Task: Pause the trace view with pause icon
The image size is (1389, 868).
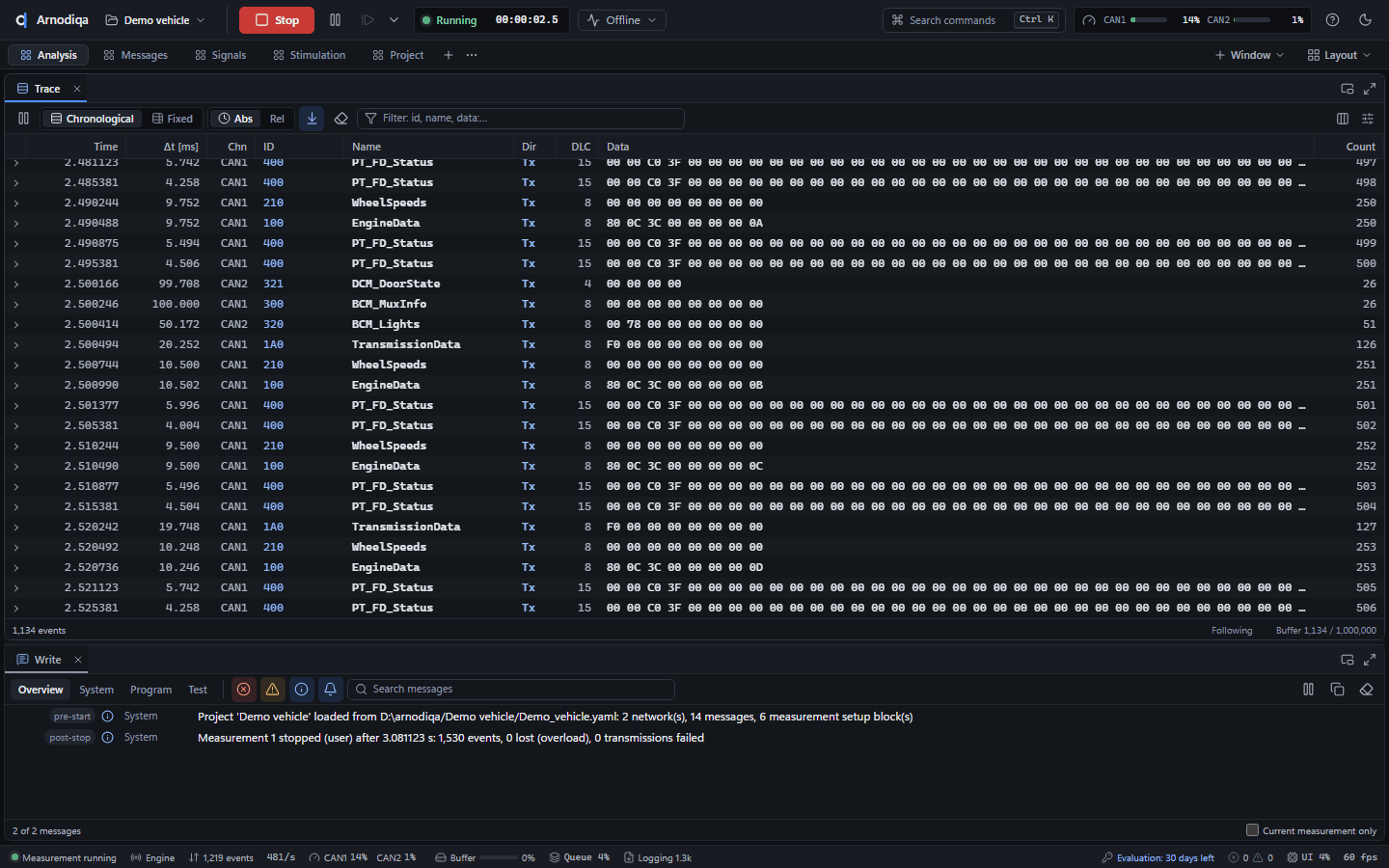Action: [x=23, y=119]
